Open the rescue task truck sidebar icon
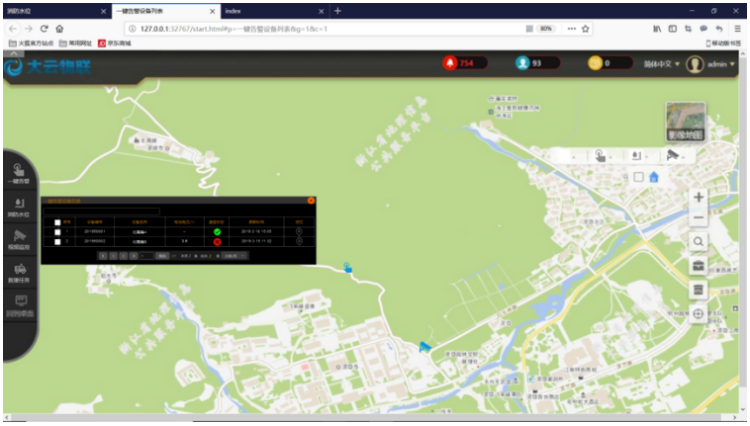Viewport: 750px width, 426px height. [19, 273]
